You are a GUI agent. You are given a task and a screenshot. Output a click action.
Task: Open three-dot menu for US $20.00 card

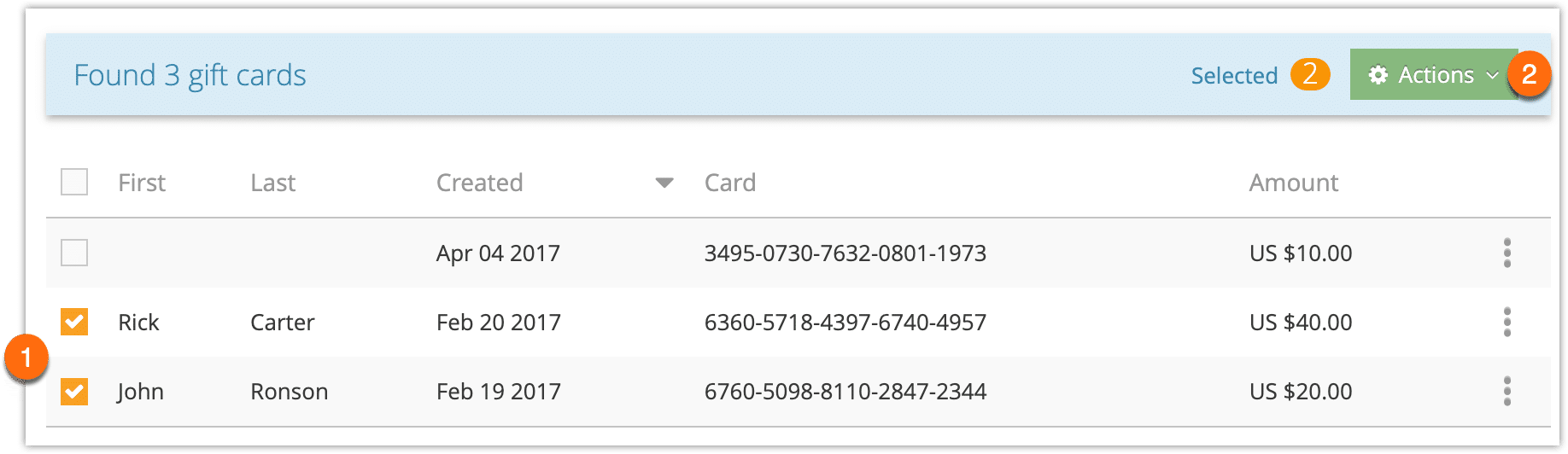1507,392
